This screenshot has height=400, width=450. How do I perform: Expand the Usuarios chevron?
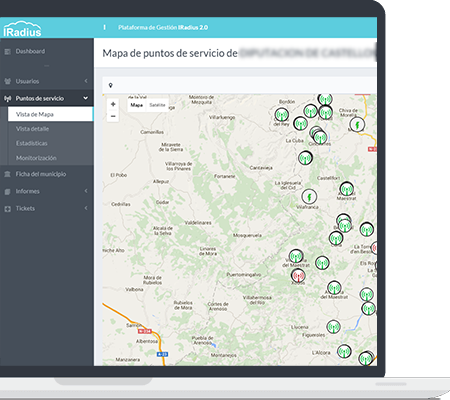pyautogui.click(x=86, y=81)
